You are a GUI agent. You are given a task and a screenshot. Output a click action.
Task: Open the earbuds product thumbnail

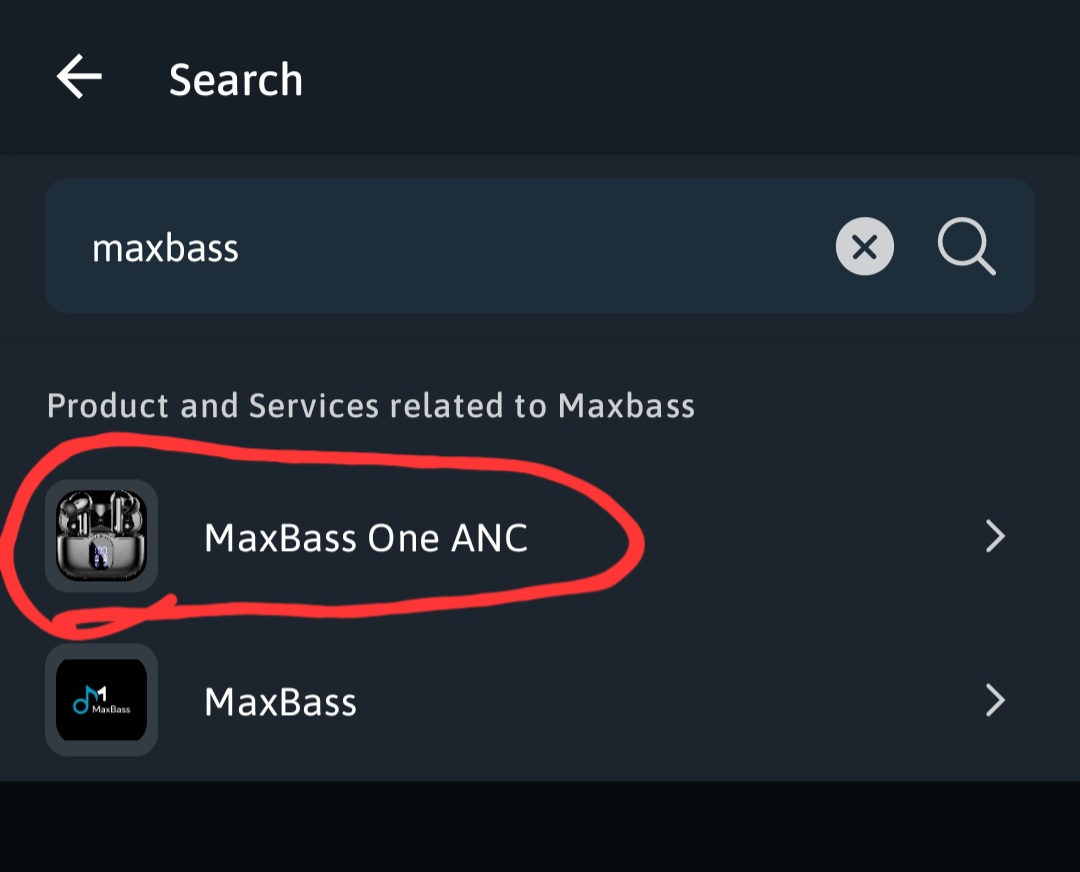coord(101,535)
